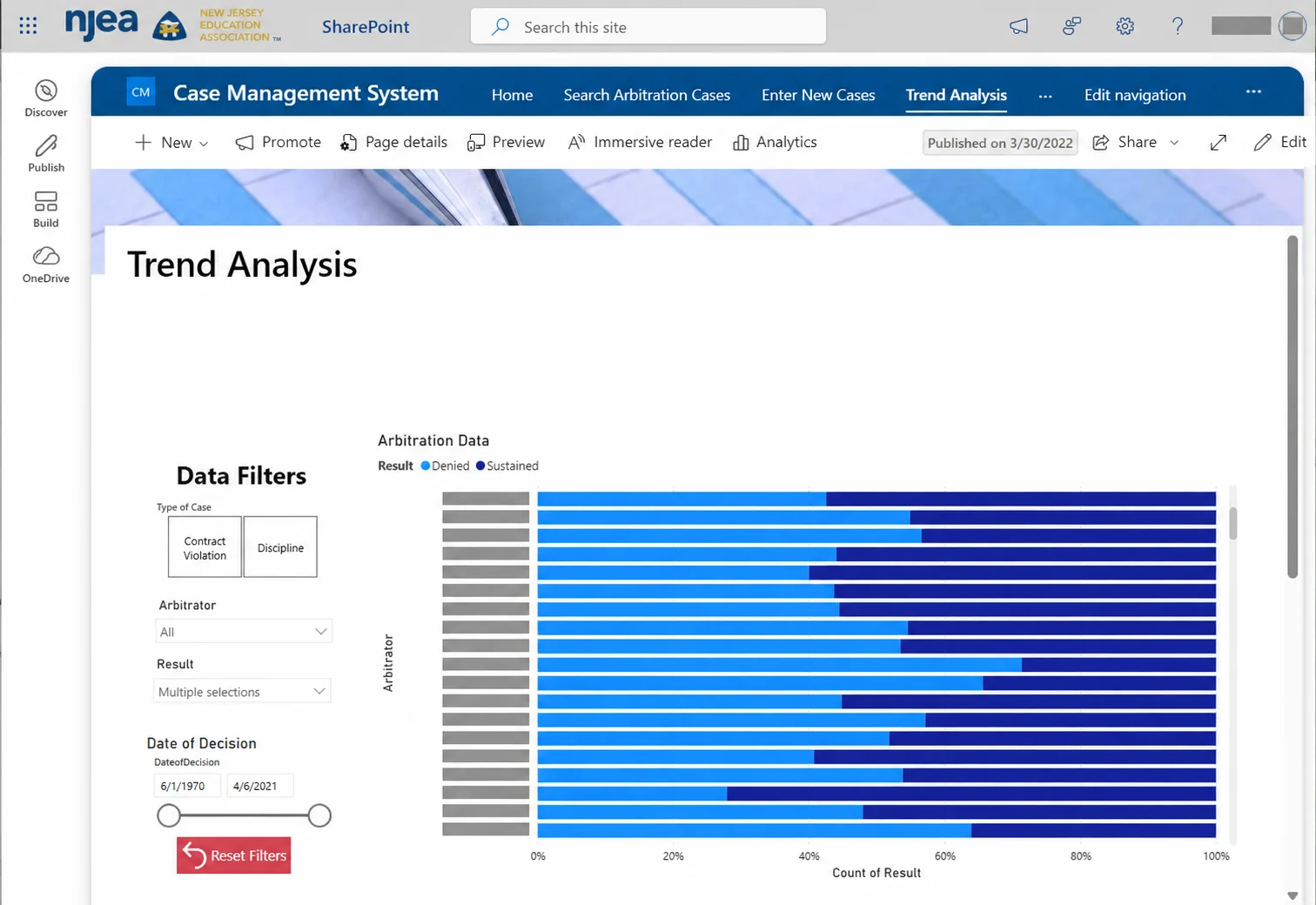This screenshot has width=1316, height=905.
Task: Open the app launcher waffle icon
Action: point(28,26)
